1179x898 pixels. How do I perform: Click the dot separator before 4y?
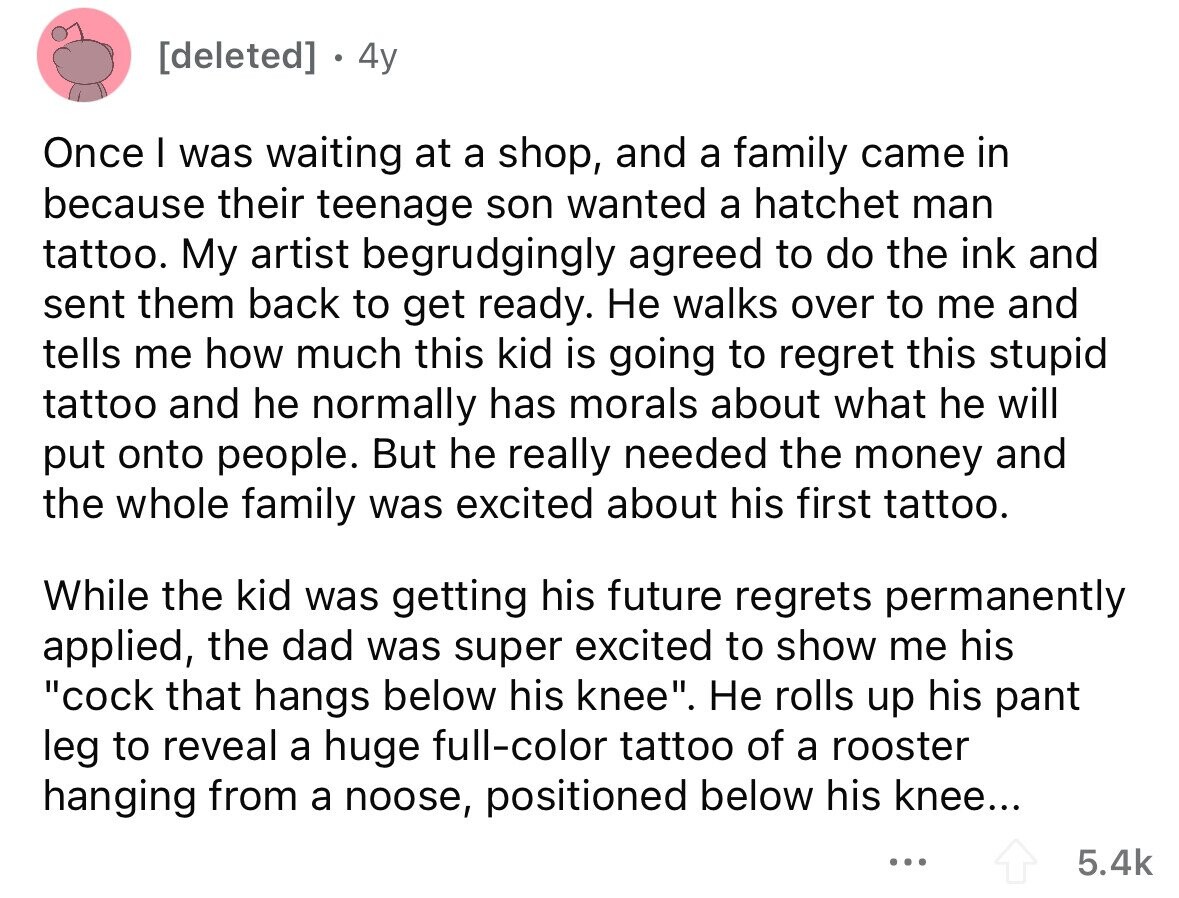[x=337, y=58]
